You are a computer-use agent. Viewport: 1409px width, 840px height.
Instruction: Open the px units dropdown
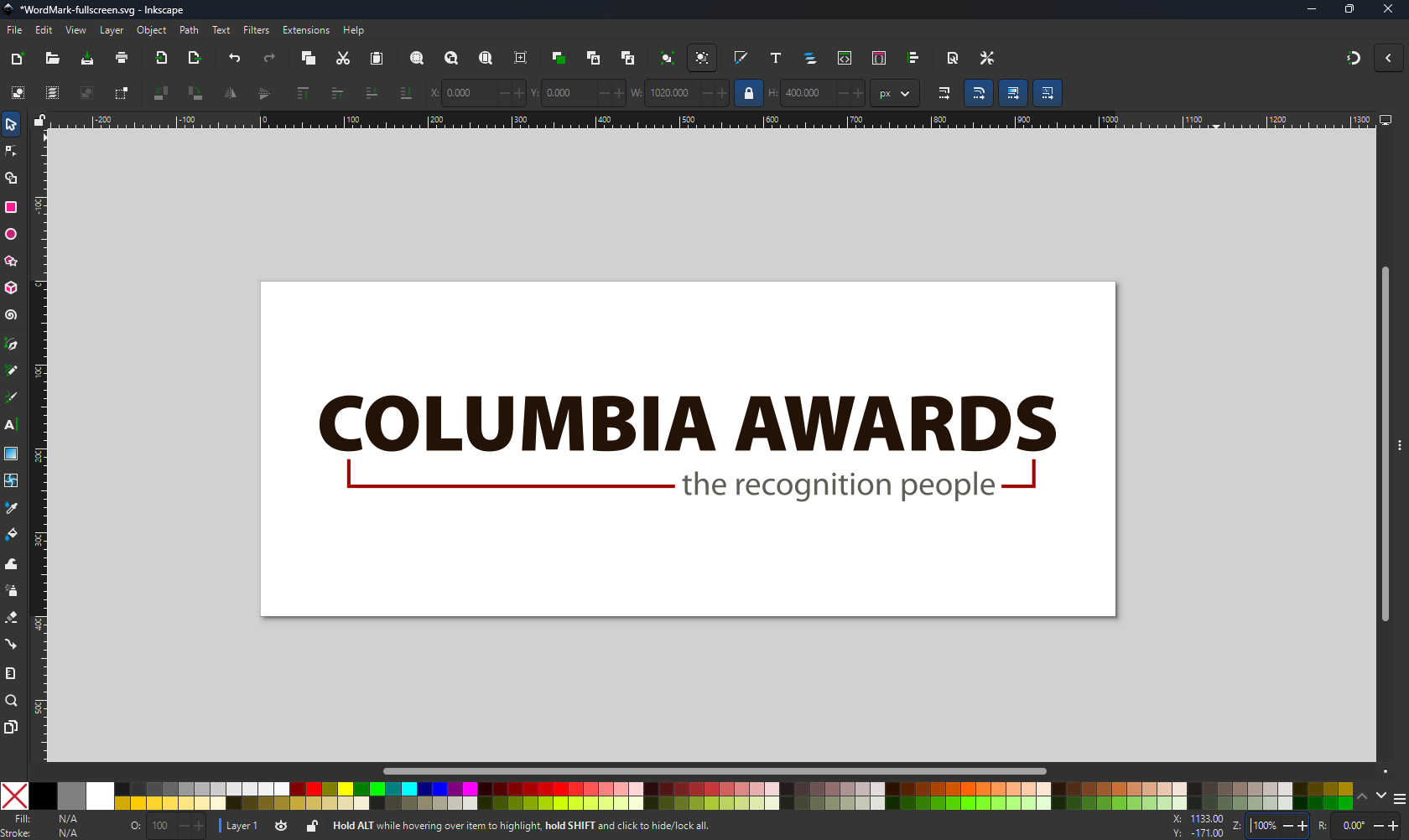(895, 93)
